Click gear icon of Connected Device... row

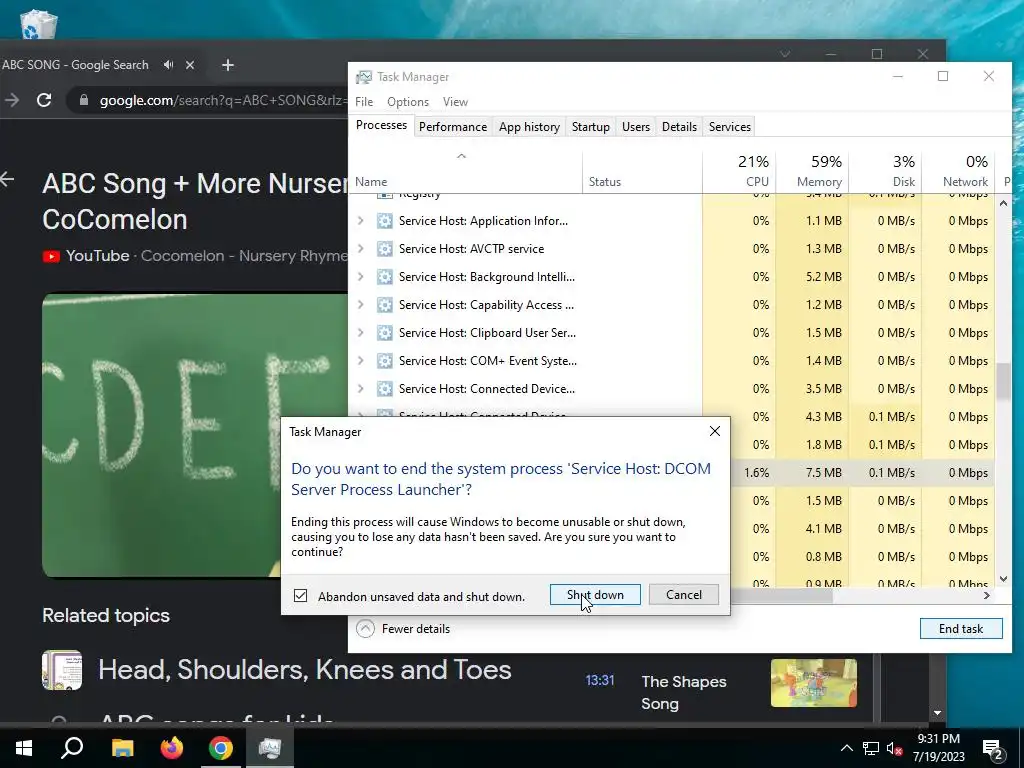coord(385,389)
